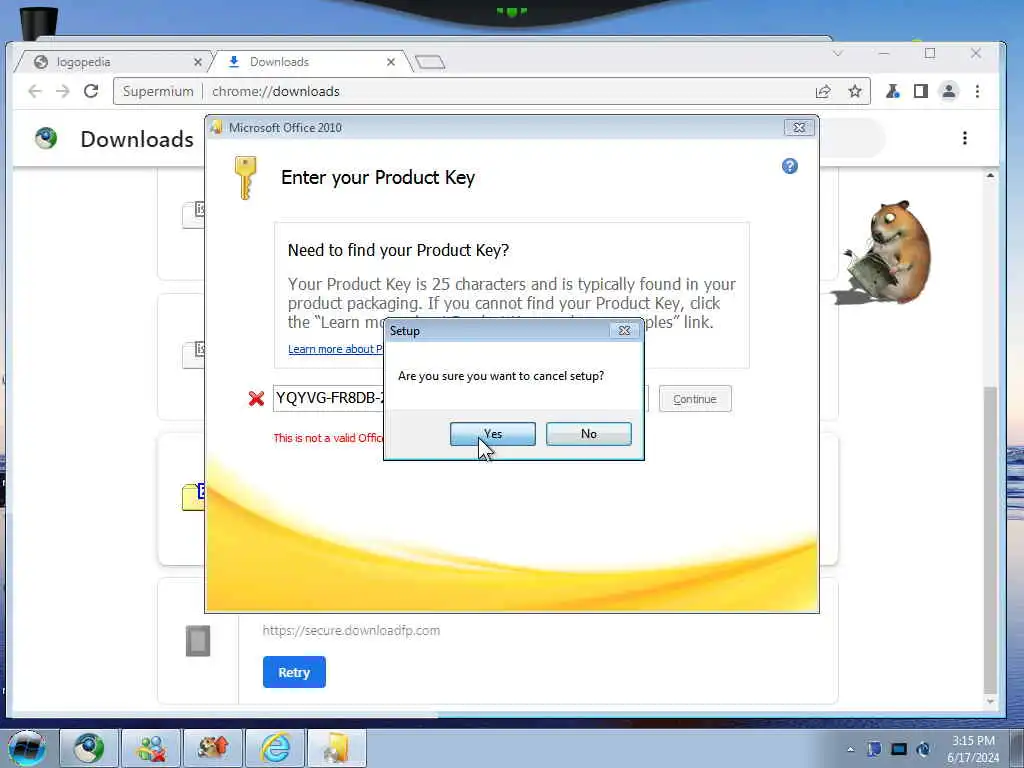Confirm cancel setup with Yes button
The width and height of the screenshot is (1024, 768).
tap(492, 434)
